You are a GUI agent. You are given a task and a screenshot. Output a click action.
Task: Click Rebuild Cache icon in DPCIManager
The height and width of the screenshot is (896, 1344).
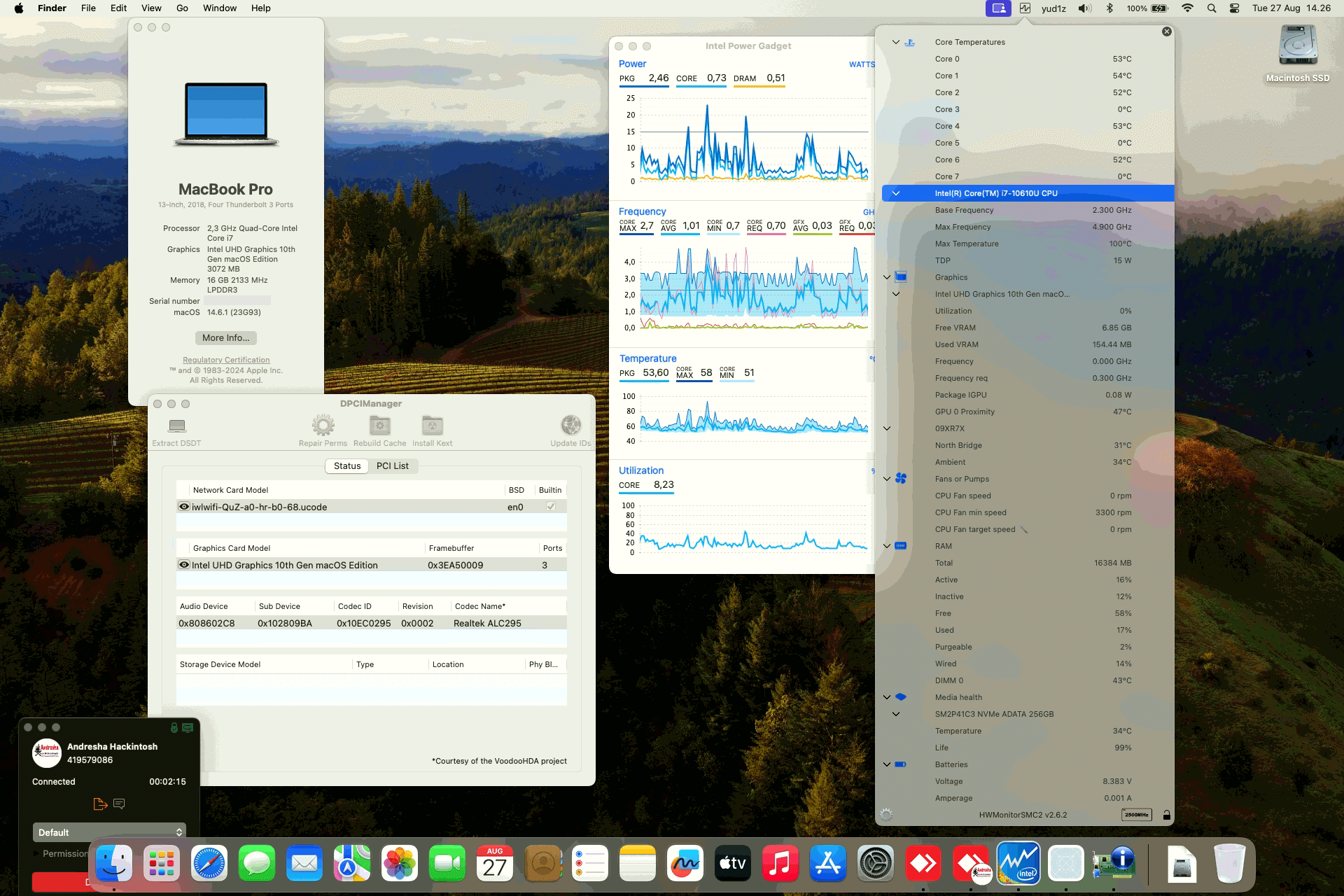(379, 426)
